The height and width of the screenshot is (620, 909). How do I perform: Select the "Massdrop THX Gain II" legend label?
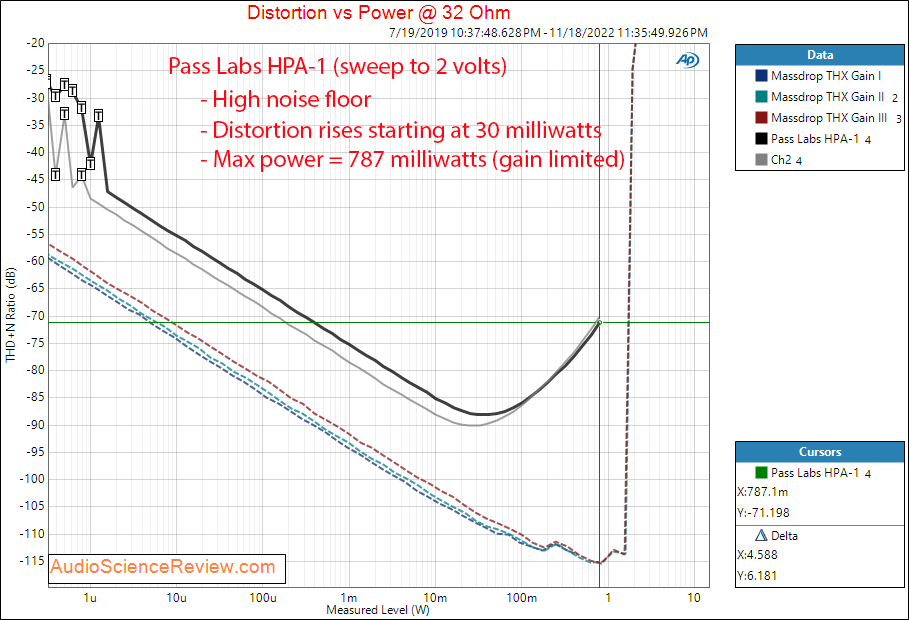click(827, 97)
